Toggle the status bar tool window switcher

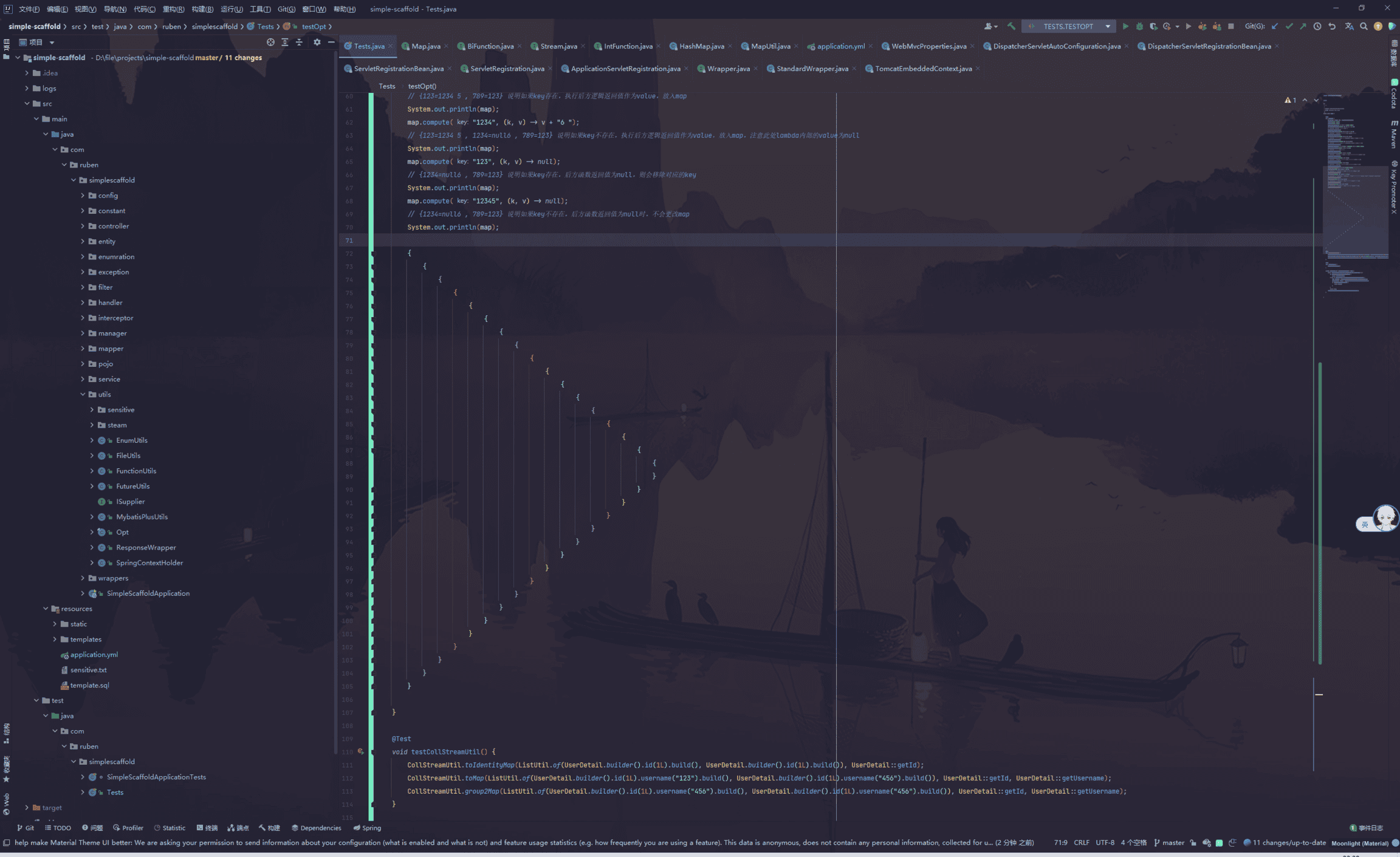coord(7,842)
